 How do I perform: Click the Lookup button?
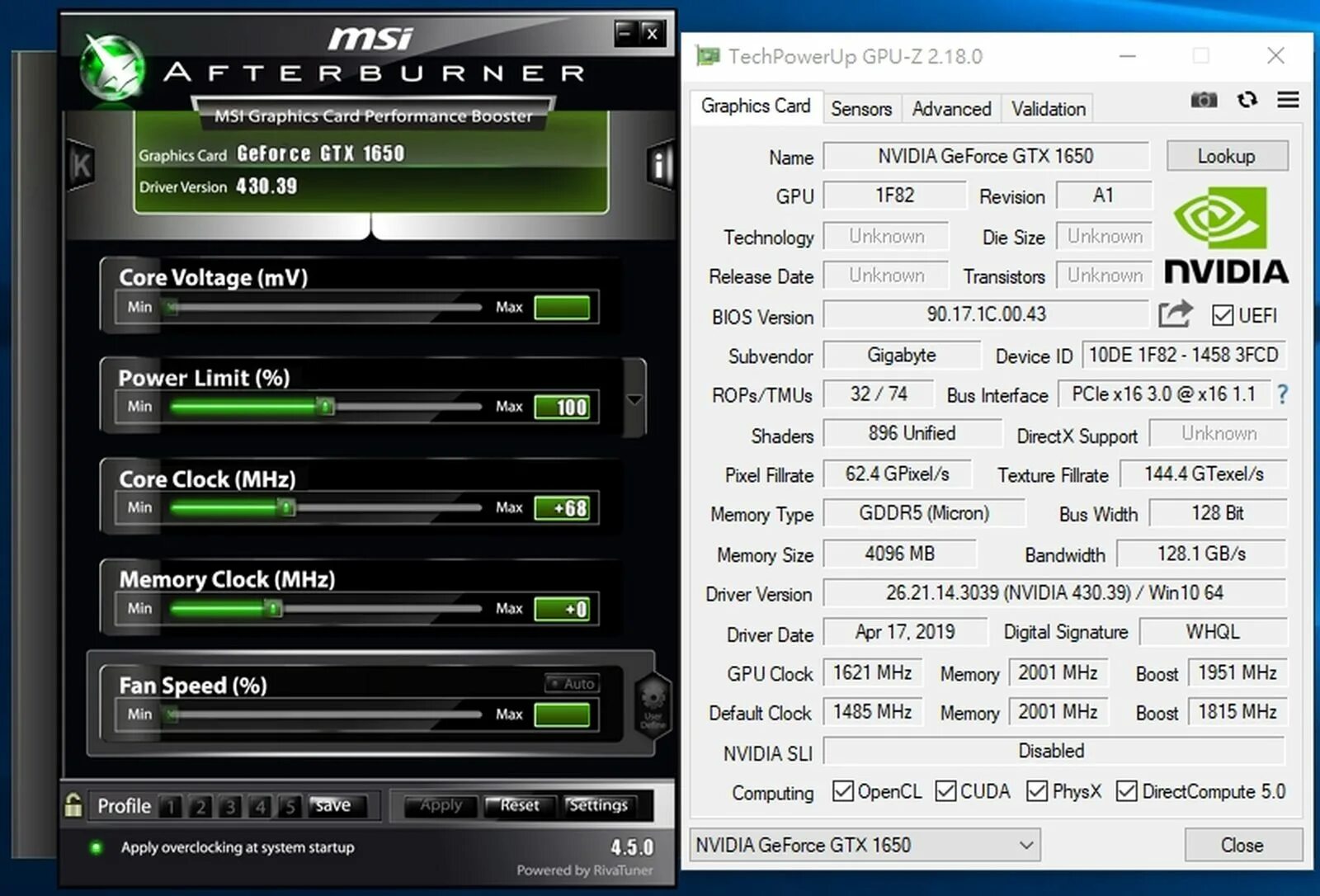(1227, 156)
